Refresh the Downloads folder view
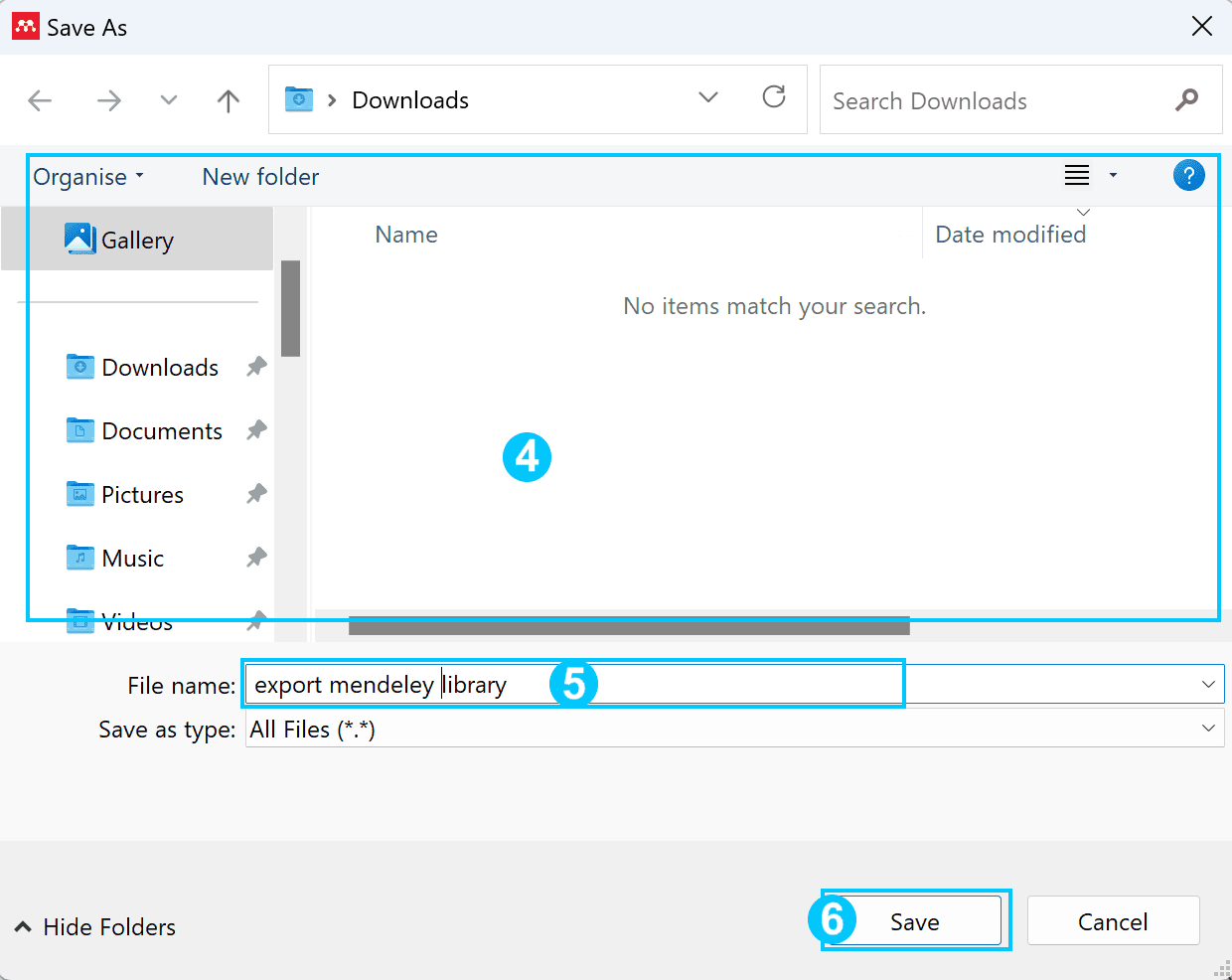Image resolution: width=1232 pixels, height=980 pixels. point(774,96)
